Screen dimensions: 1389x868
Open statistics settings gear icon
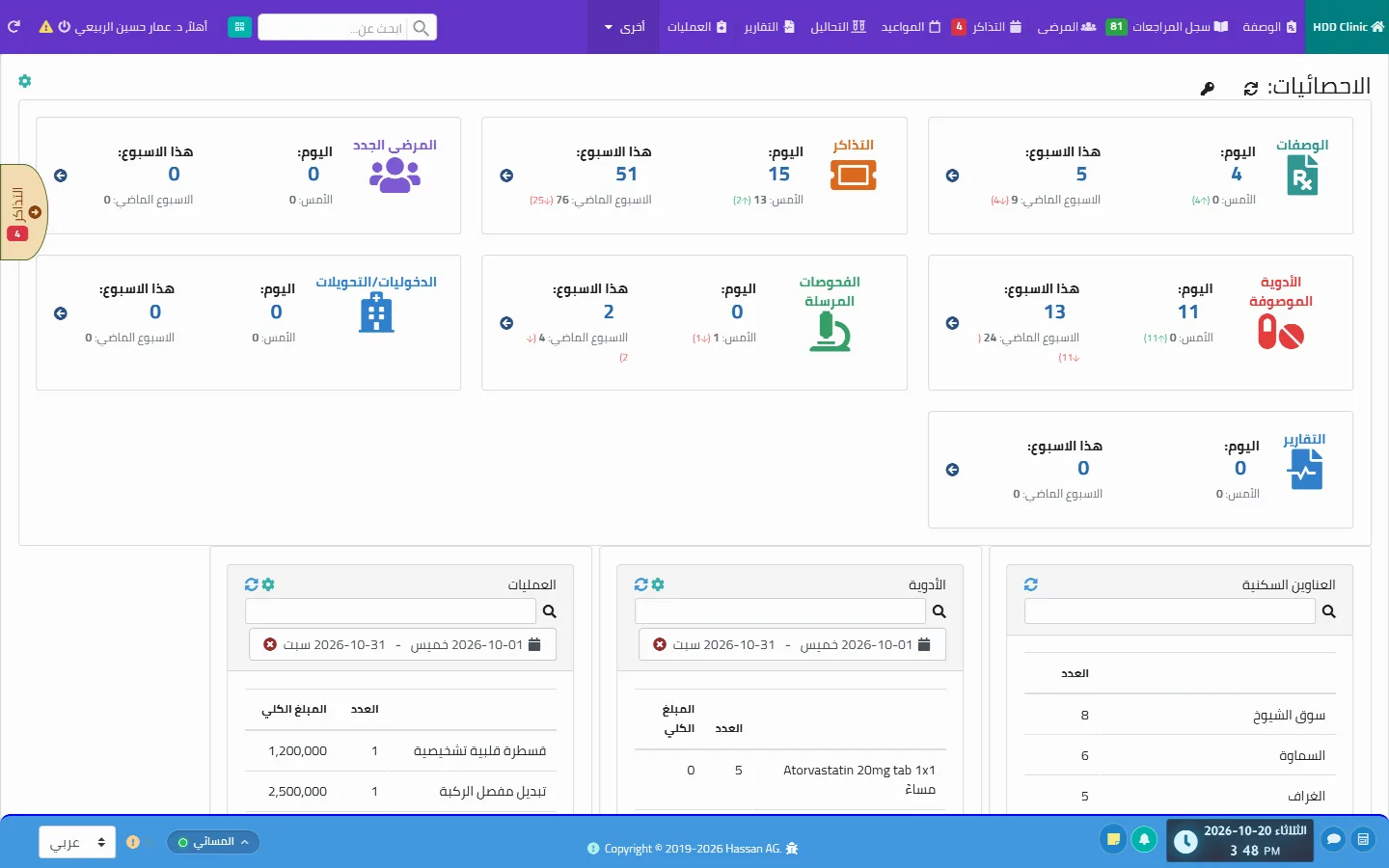[x=25, y=81]
